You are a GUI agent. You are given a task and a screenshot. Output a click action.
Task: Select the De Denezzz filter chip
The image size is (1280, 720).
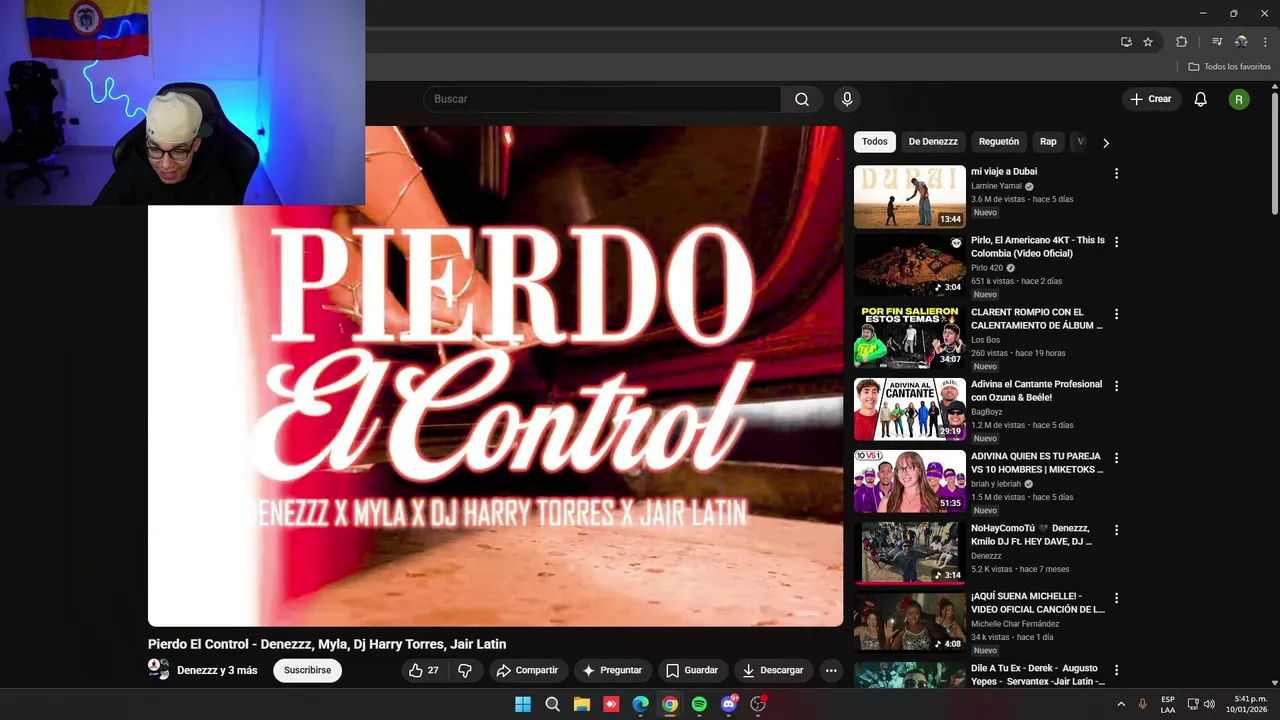click(933, 142)
